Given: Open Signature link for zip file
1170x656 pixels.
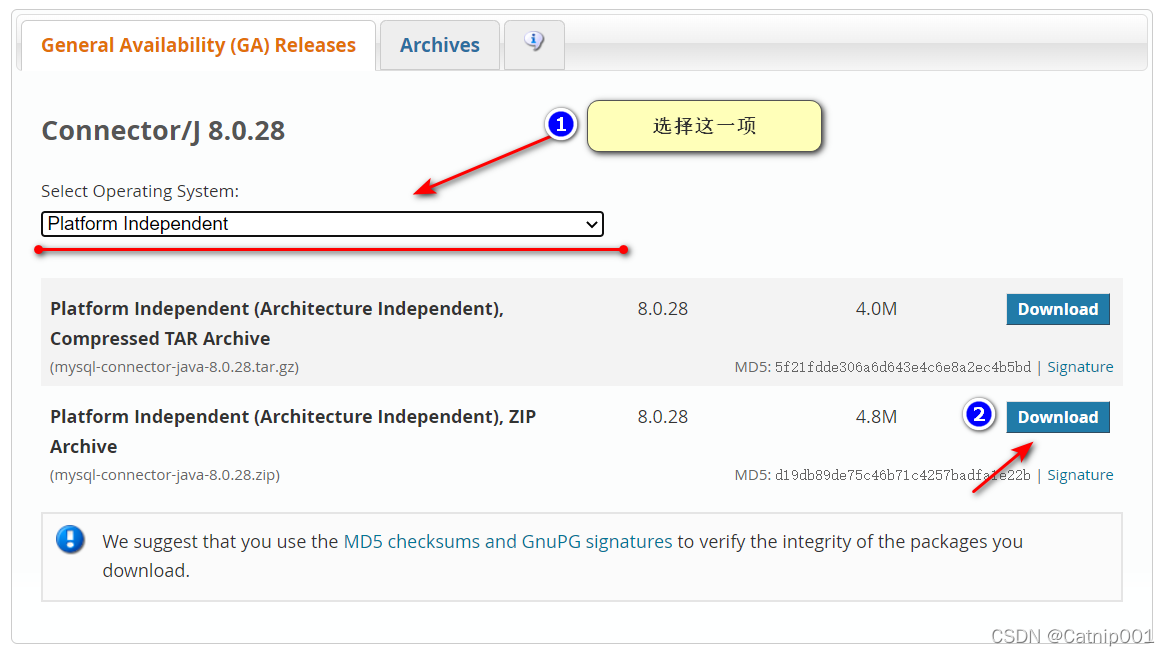Looking at the screenshot, I should coord(1080,475).
